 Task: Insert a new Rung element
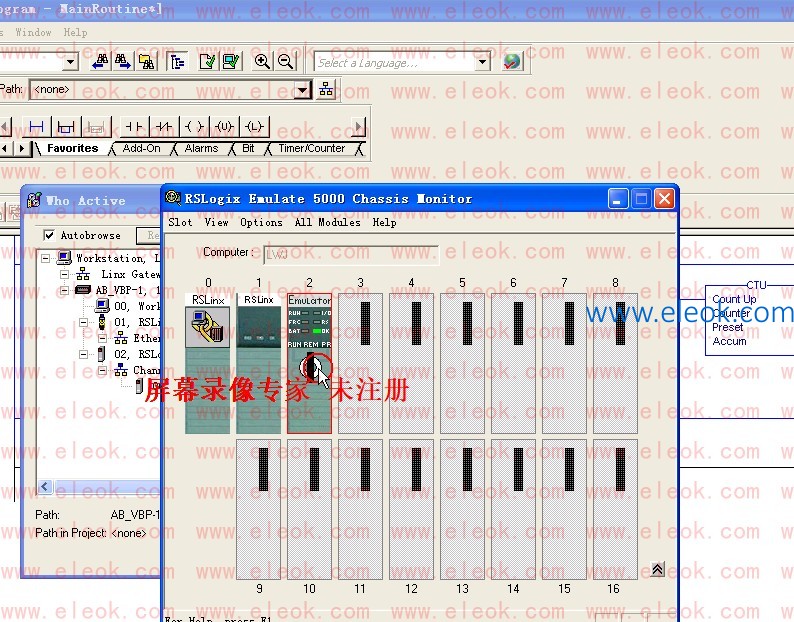coord(36,126)
